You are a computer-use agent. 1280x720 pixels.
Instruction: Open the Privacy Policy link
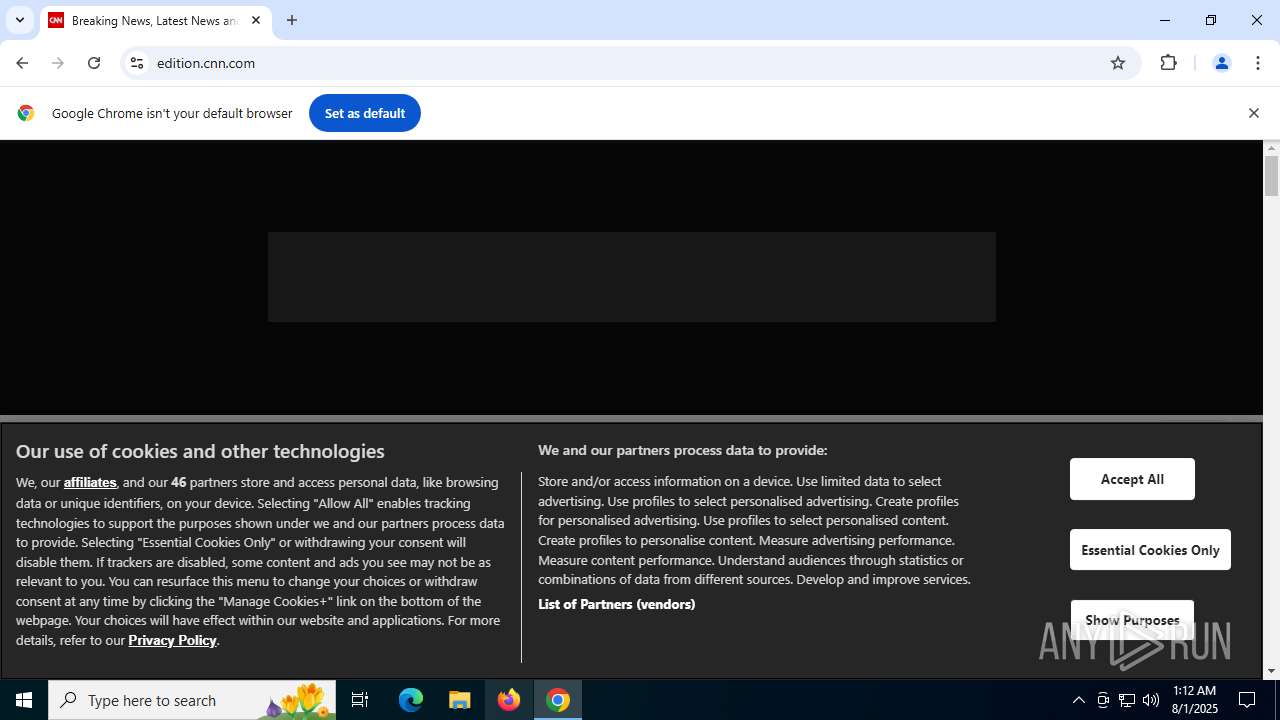click(172, 640)
